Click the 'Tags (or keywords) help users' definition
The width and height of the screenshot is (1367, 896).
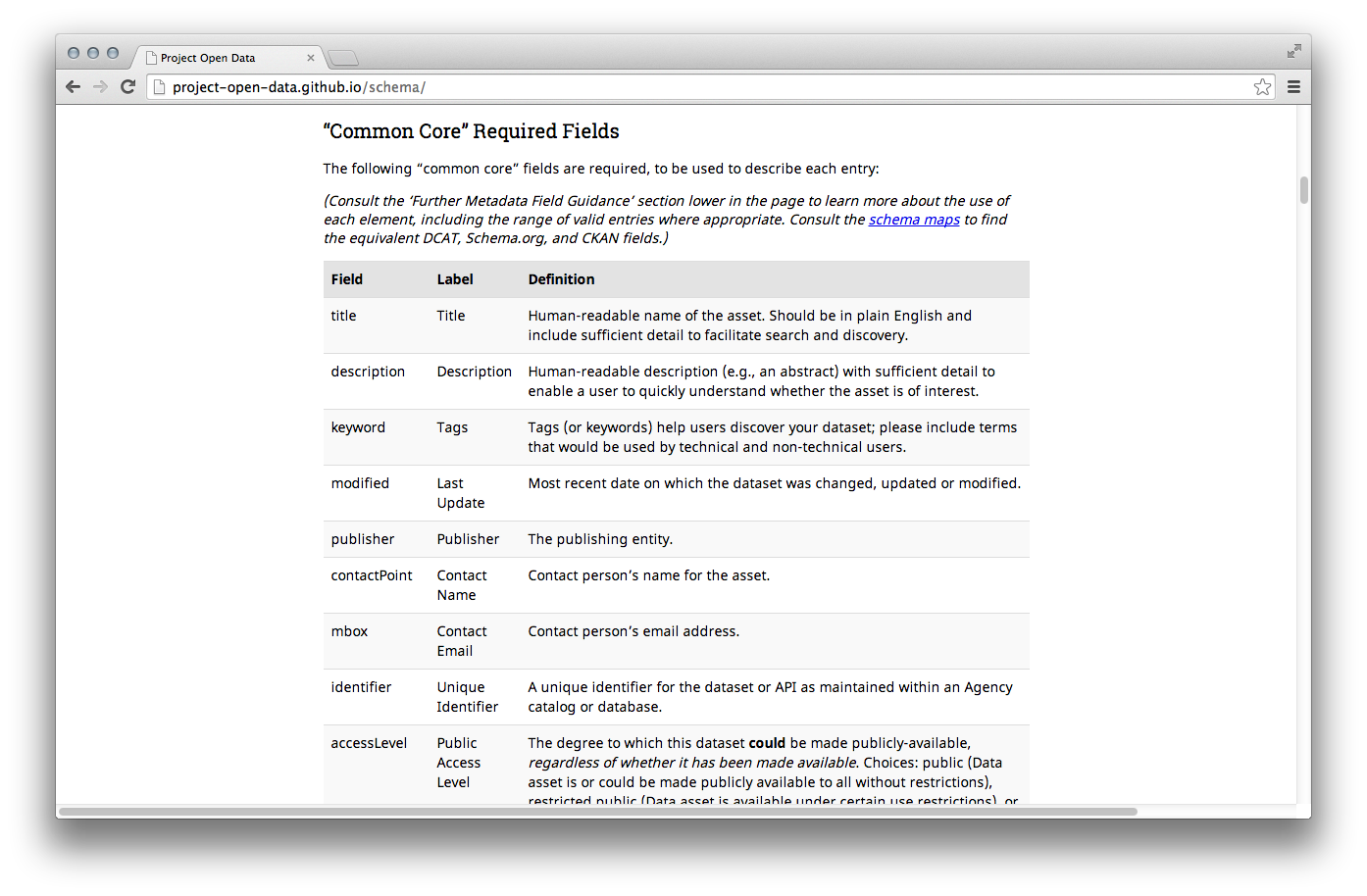(x=773, y=437)
